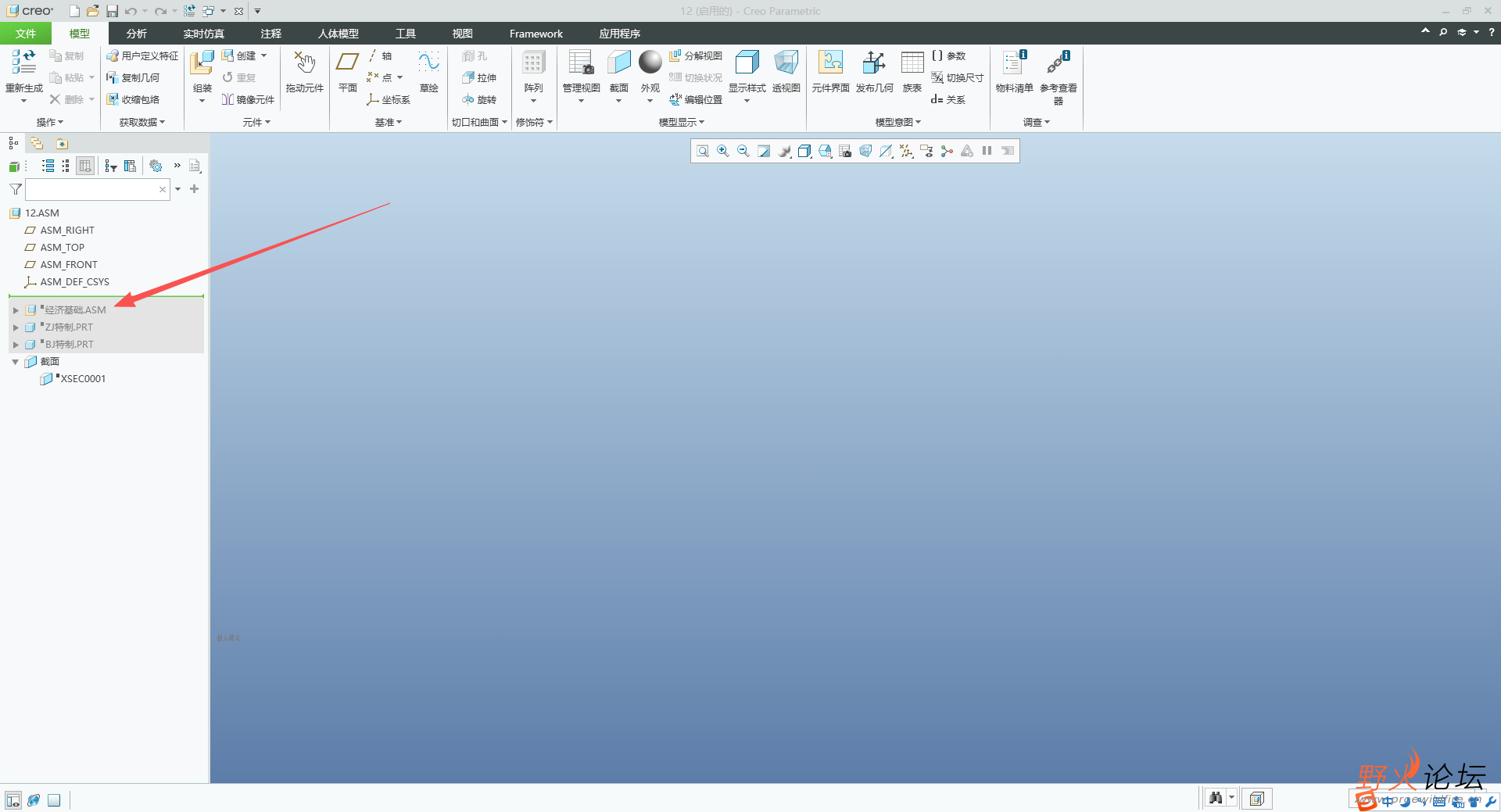Viewport: 1501px width, 812px height.
Task: Click 复制几何 button
Action: [133, 77]
